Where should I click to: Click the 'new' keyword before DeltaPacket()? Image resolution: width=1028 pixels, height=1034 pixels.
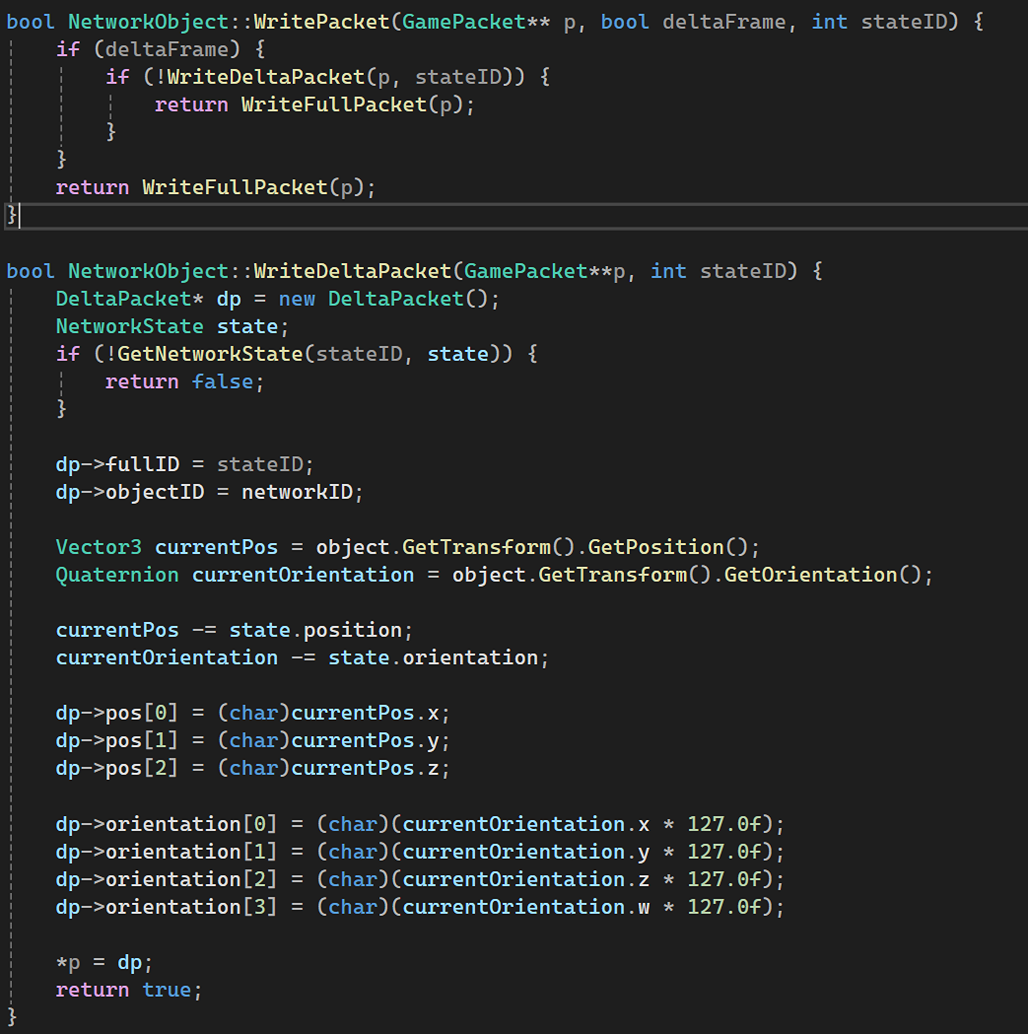297,299
